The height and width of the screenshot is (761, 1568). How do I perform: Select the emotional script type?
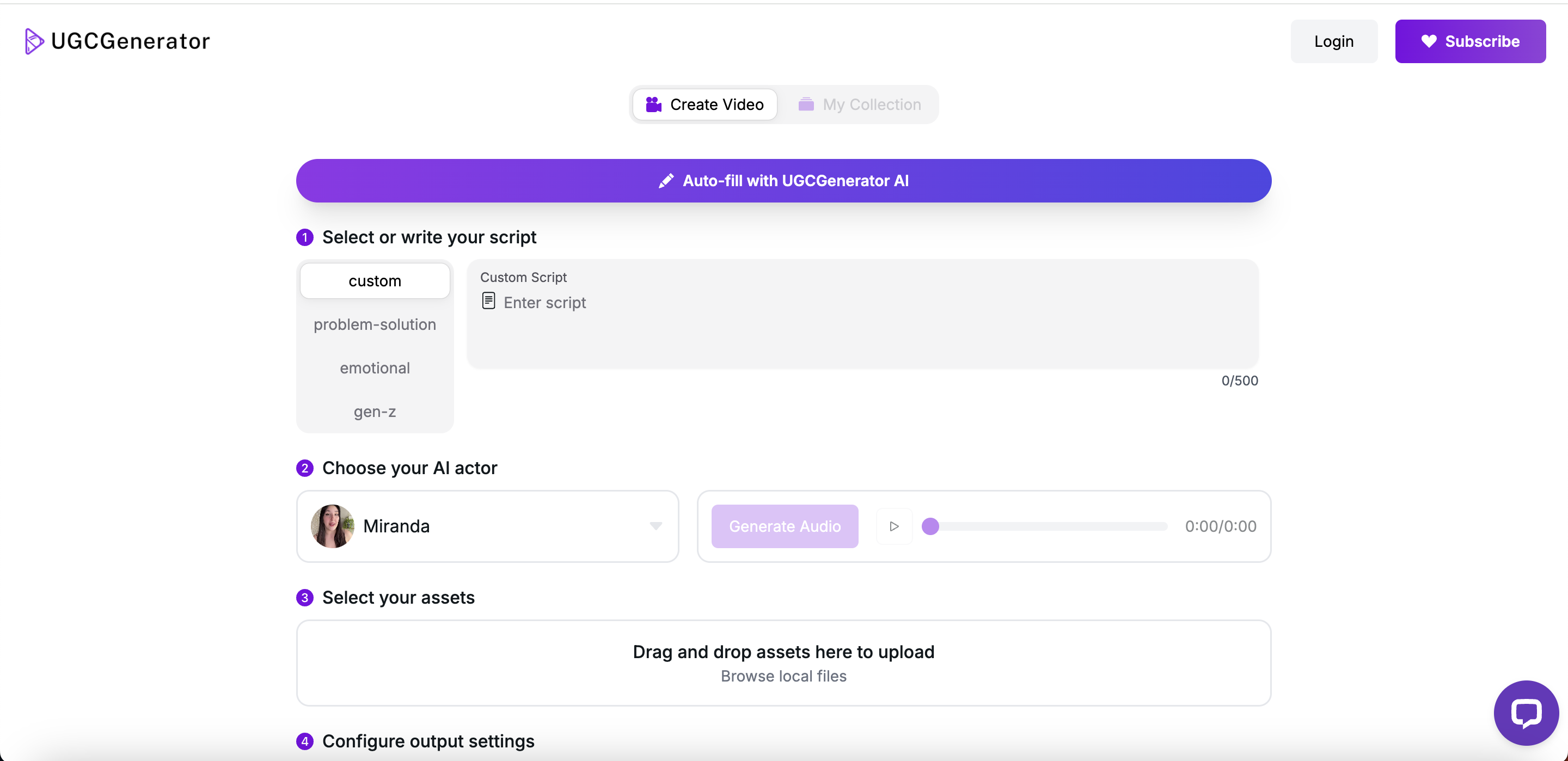coord(375,368)
